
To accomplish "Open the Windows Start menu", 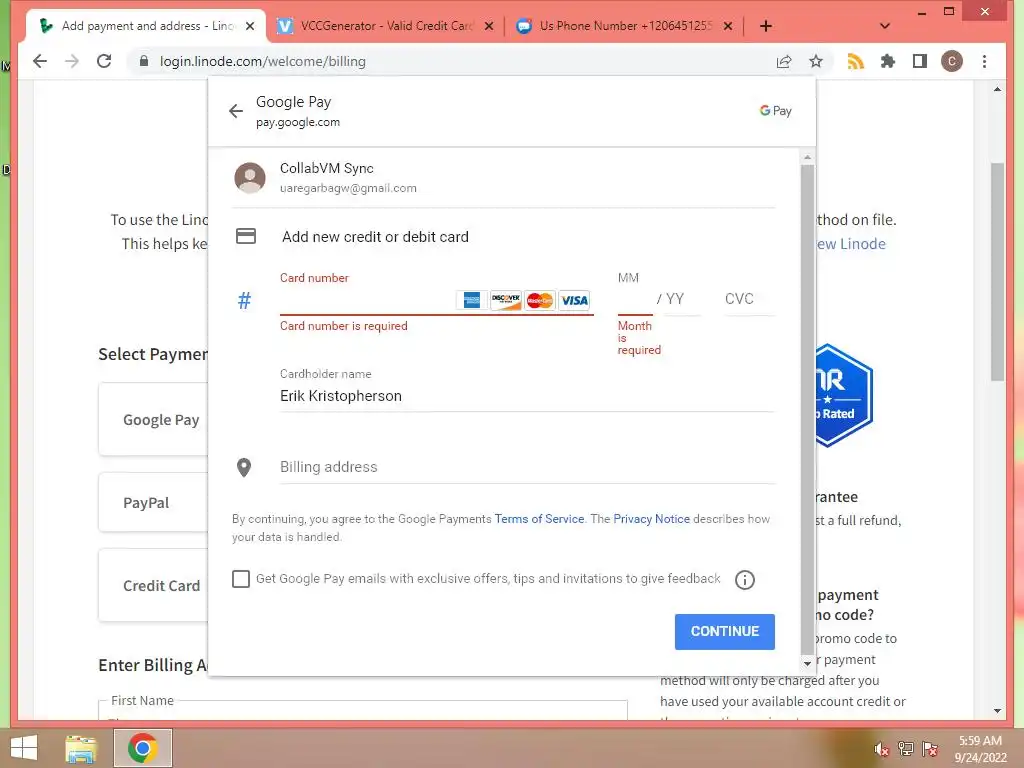I will (x=24, y=748).
